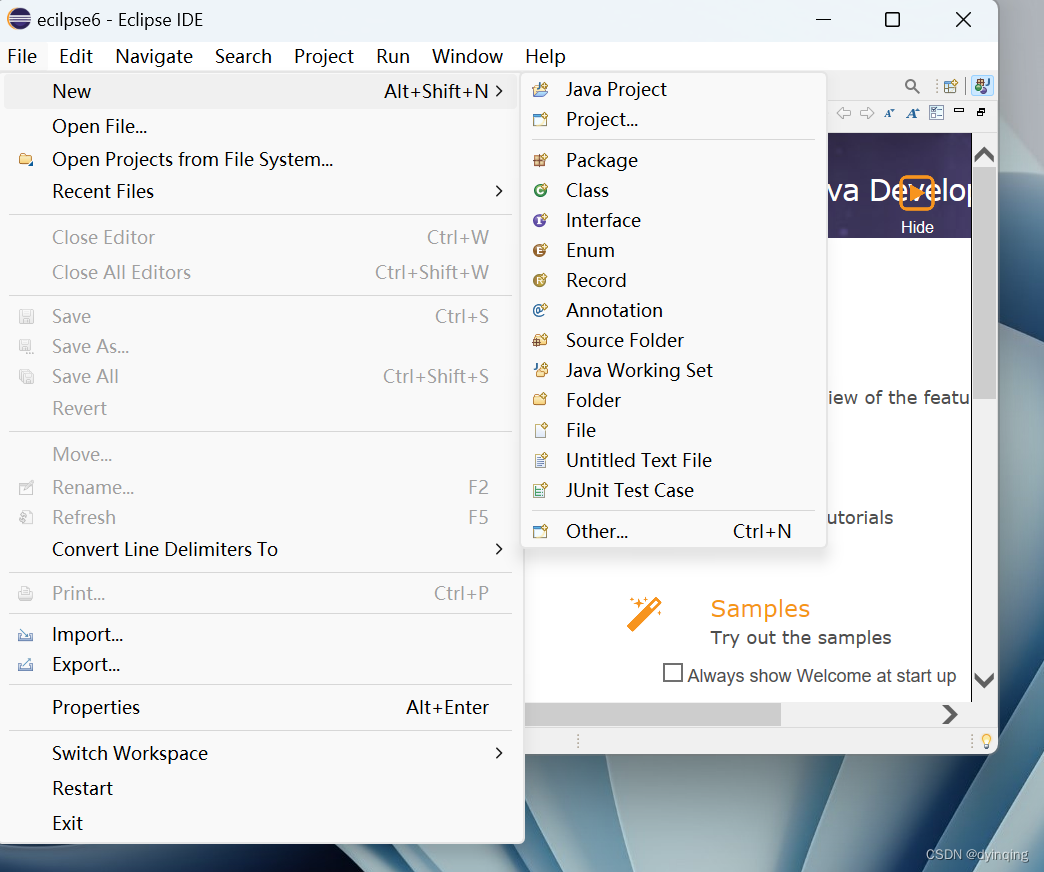
Task: Choose Export... from the File menu
Action: [260, 664]
